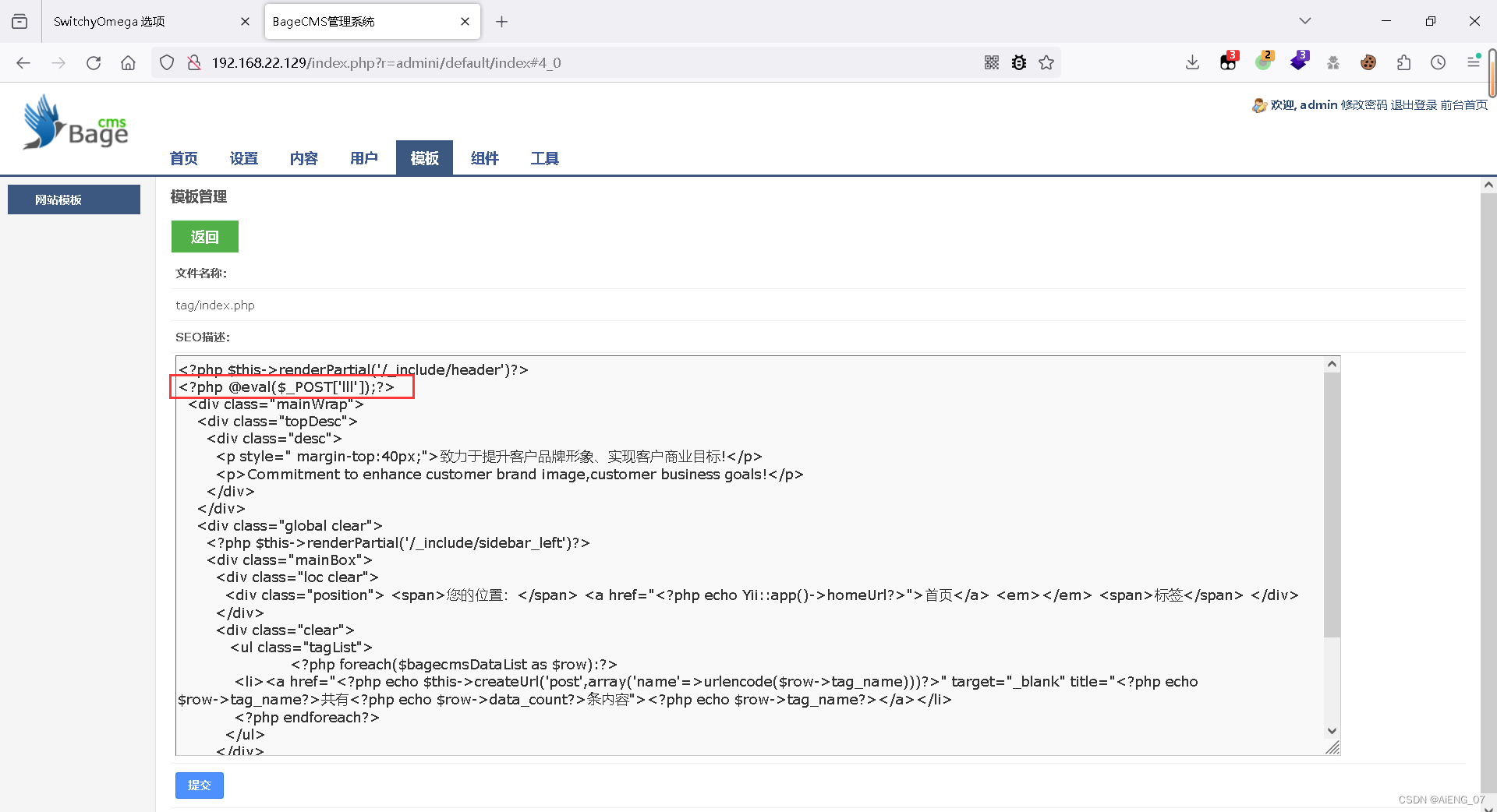
Task: Go to the browser home page
Action: 129,63
